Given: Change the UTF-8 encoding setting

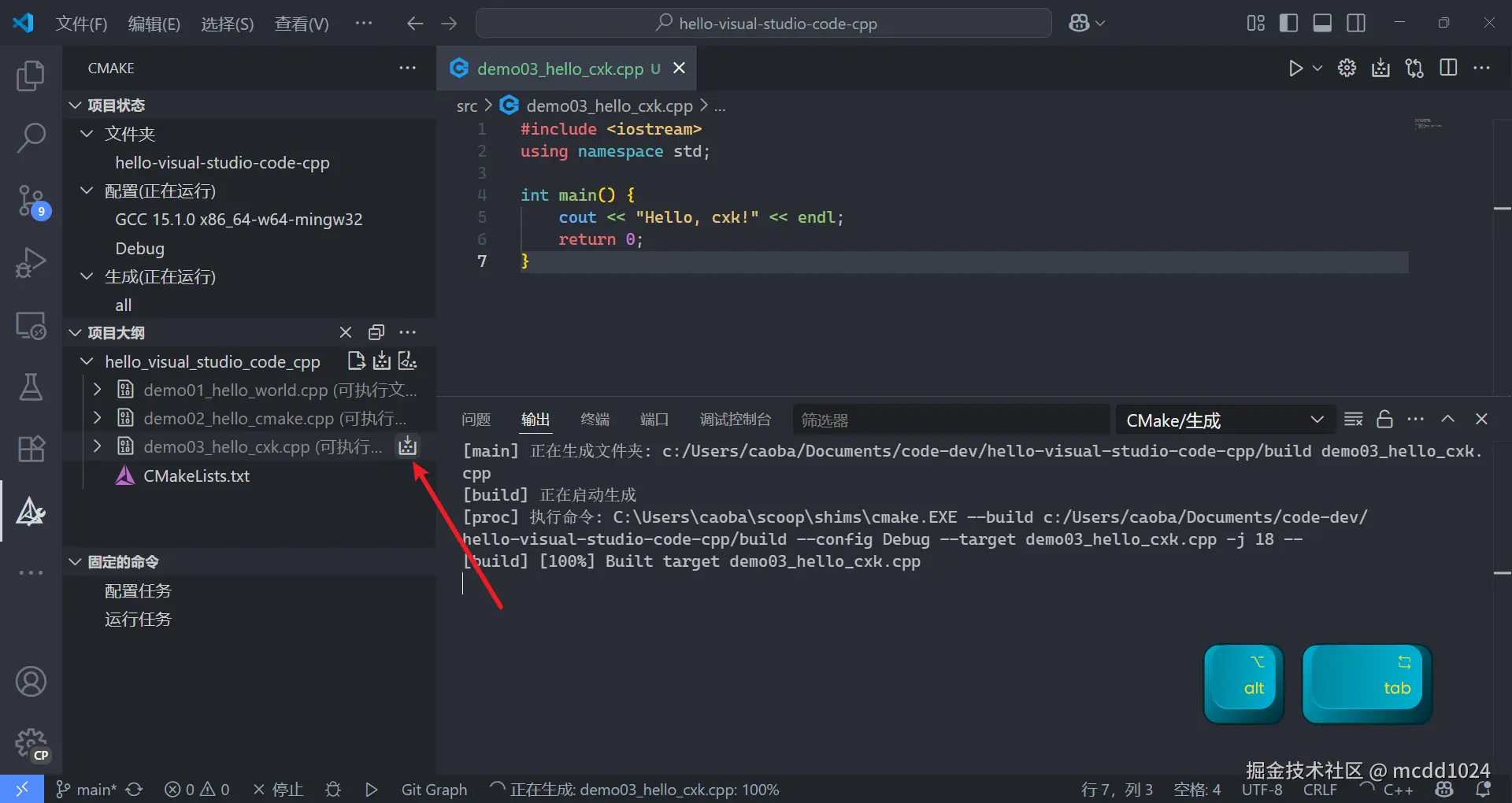Looking at the screenshot, I should point(1262,790).
